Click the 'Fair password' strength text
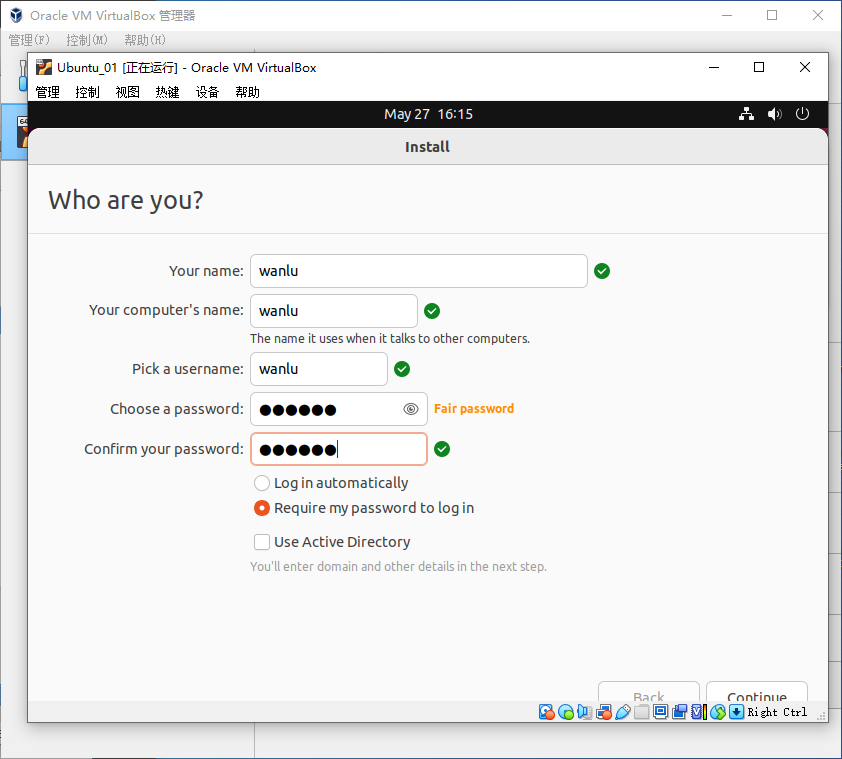The width and height of the screenshot is (842, 759). point(474,409)
